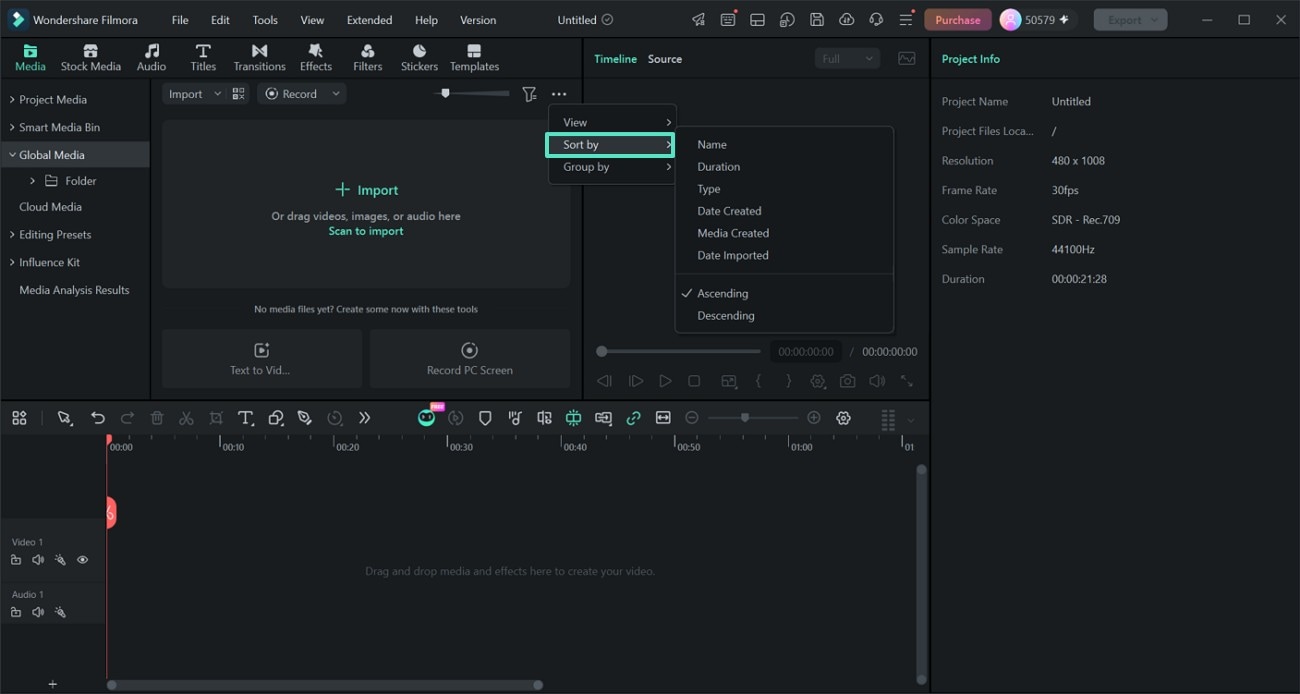
Task: Click the fullscreen preview expand icon
Action: click(907, 381)
